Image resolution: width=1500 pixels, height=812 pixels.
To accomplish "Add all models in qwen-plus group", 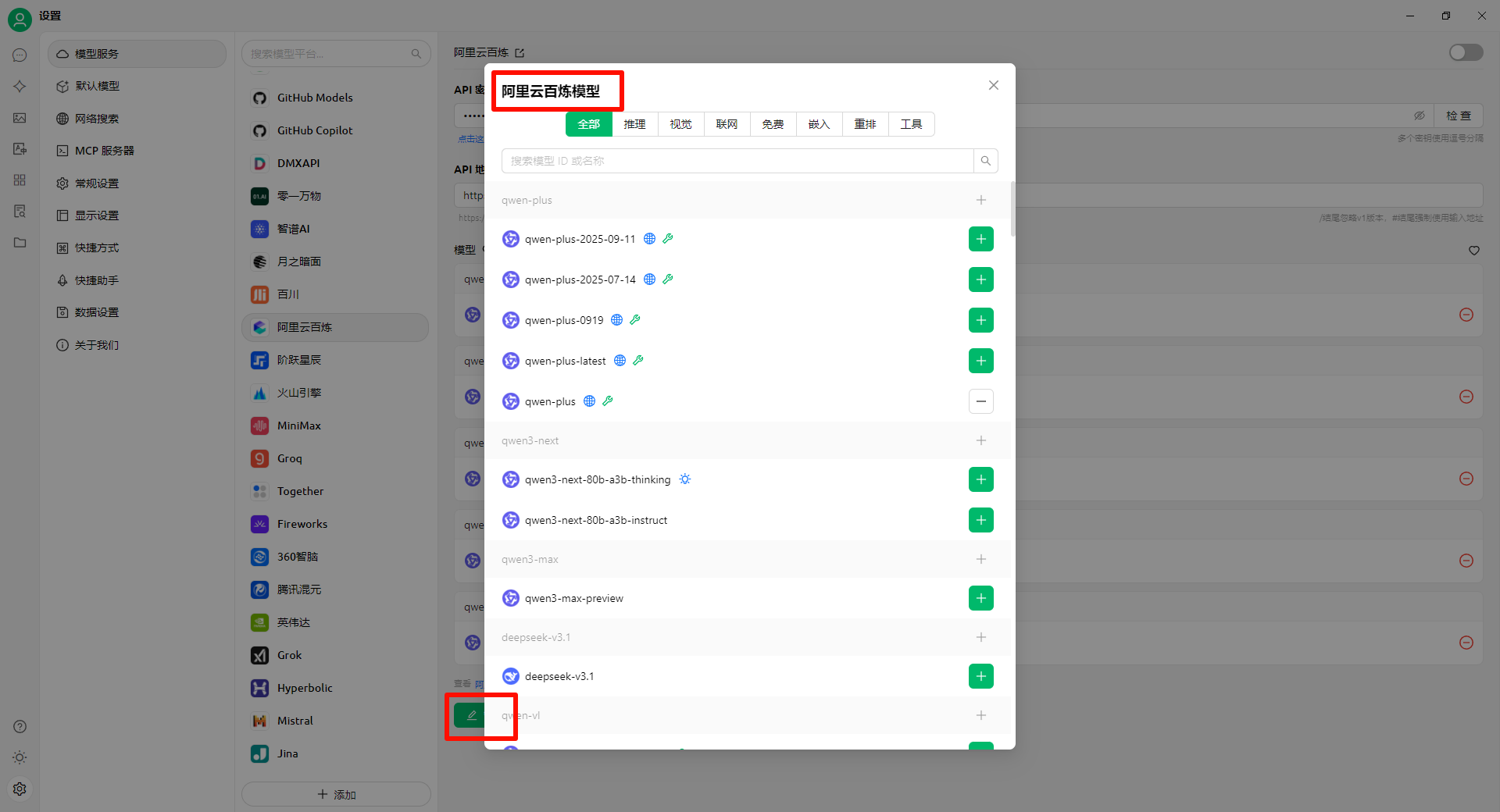I will tap(980, 200).
